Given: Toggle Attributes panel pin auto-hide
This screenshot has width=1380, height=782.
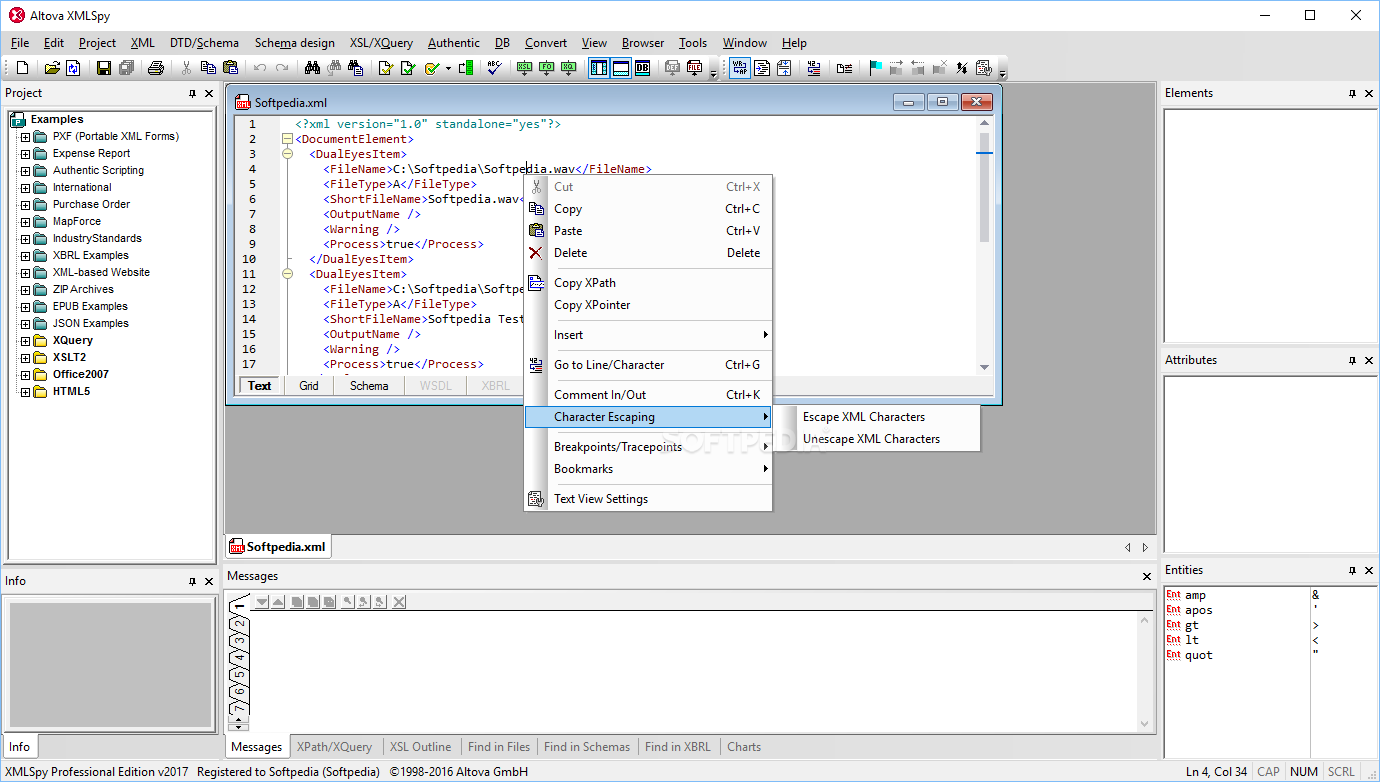Looking at the screenshot, I should [1352, 360].
